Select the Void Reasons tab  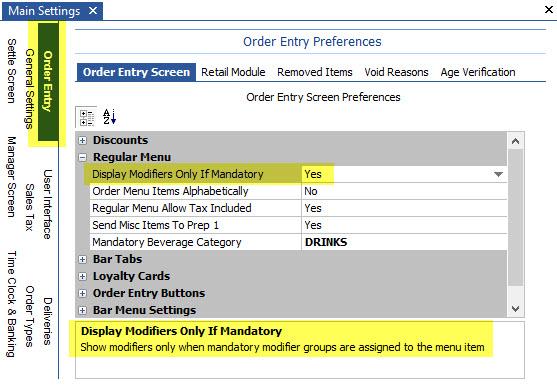[x=396, y=72]
